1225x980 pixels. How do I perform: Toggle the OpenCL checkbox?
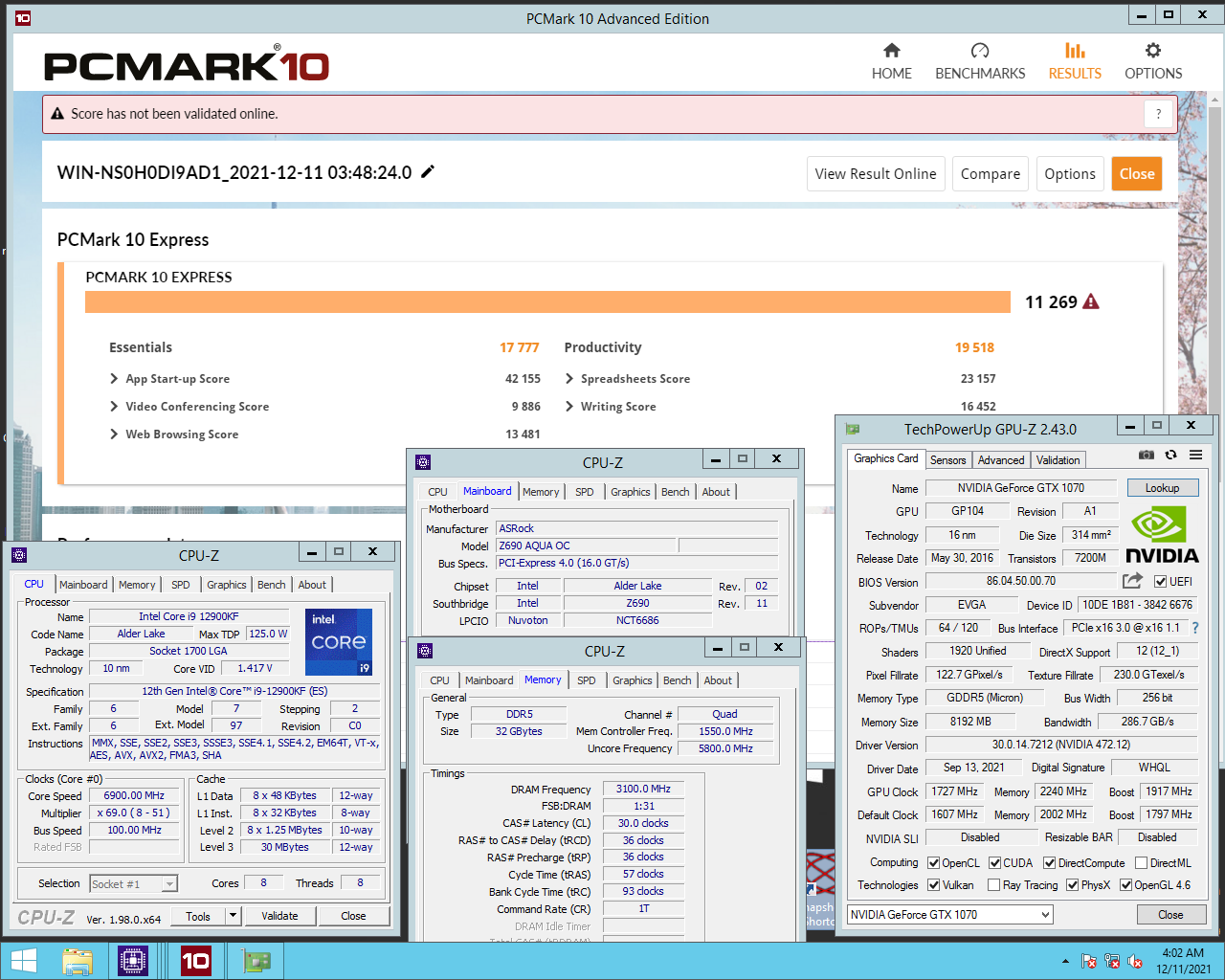[x=934, y=863]
